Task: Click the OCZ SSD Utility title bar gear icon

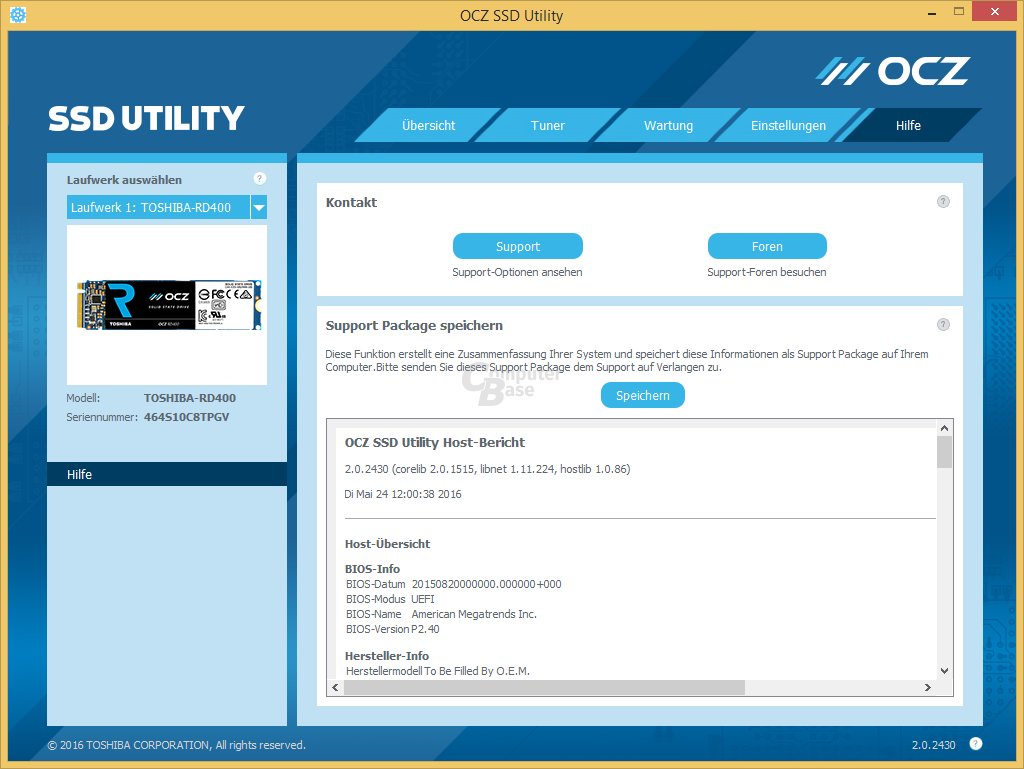Action: click(18, 15)
